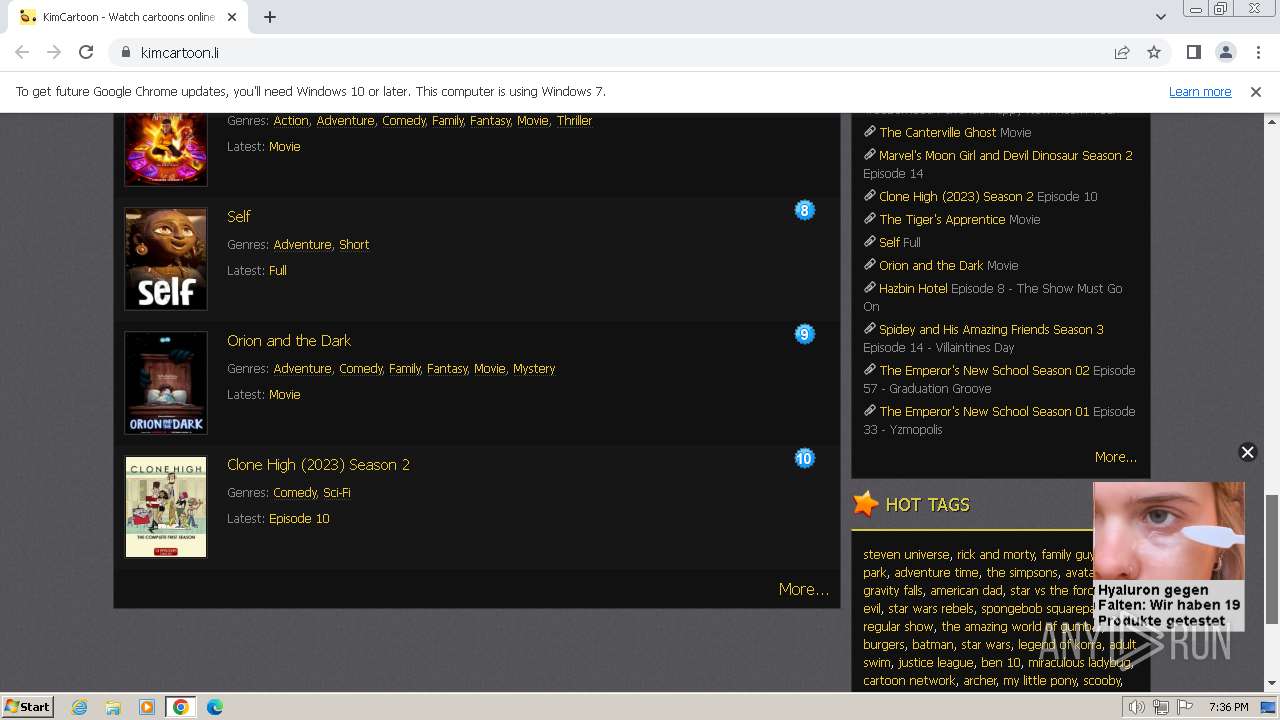
Task: Select the justice league hot tag
Action: 935,662
